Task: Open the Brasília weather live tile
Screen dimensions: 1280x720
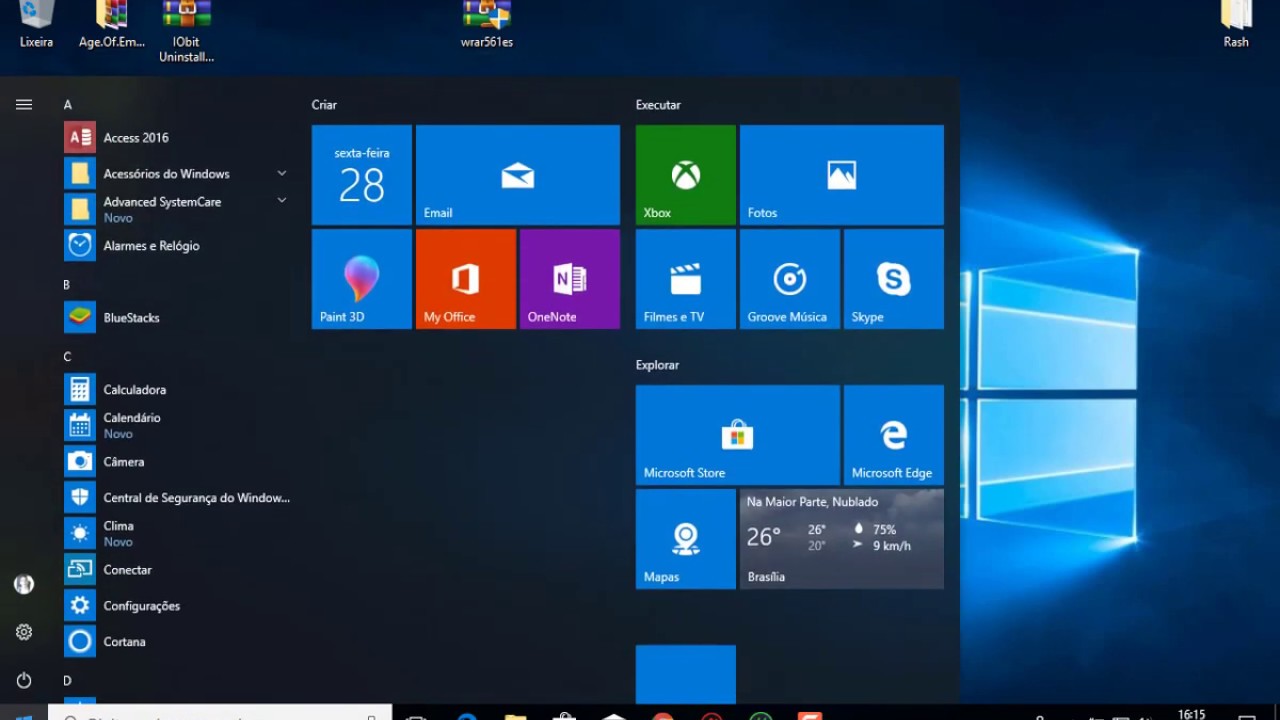Action: pyautogui.click(x=842, y=539)
